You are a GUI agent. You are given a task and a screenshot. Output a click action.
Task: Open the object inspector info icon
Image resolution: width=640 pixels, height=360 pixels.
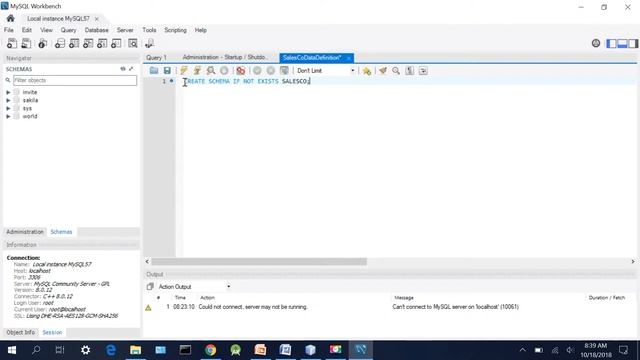(x=42, y=43)
